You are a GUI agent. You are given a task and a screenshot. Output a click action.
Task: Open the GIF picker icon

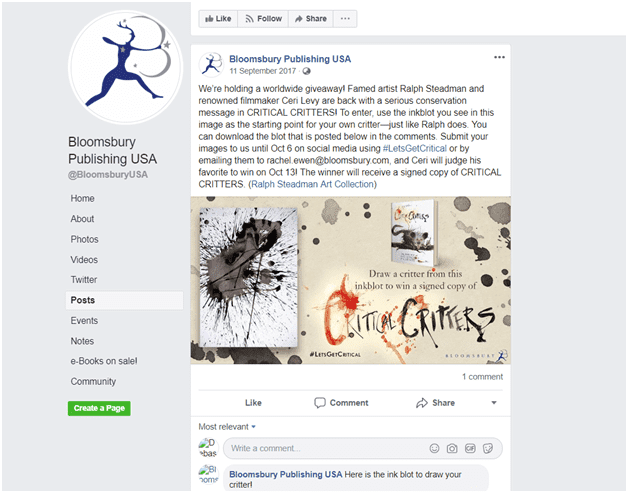[x=470, y=448]
